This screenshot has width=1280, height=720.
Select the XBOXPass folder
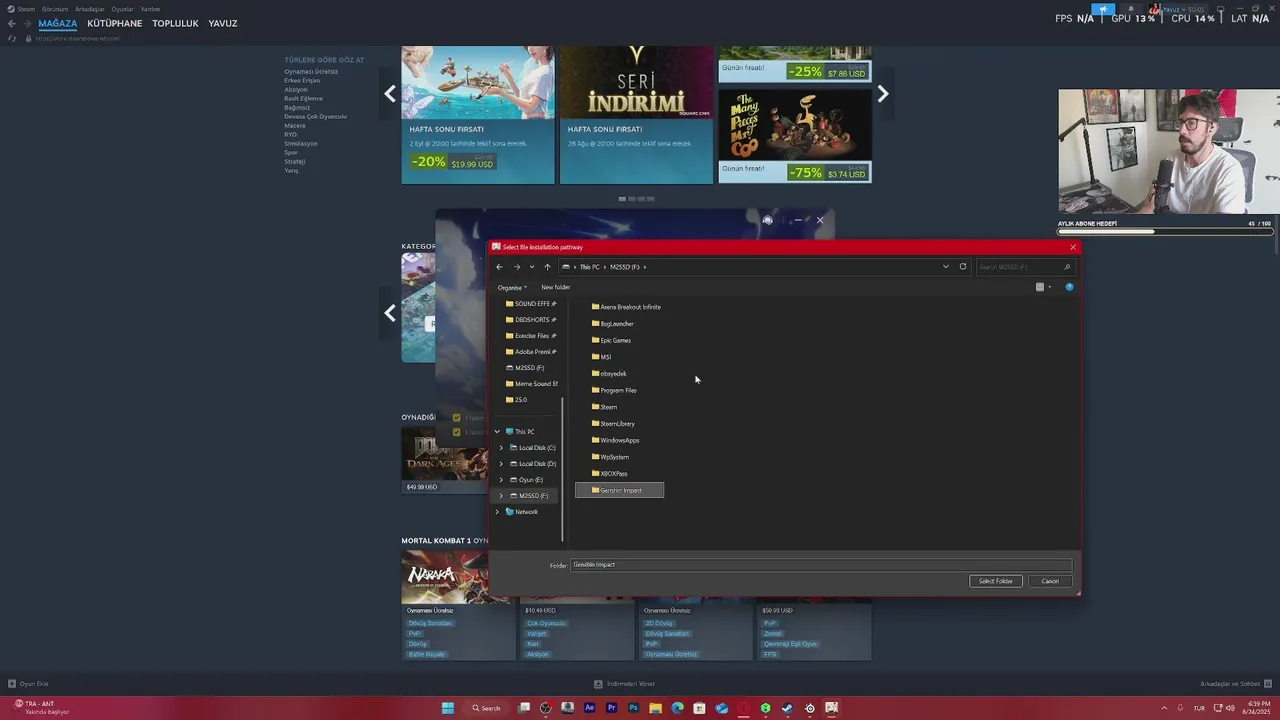610,474
